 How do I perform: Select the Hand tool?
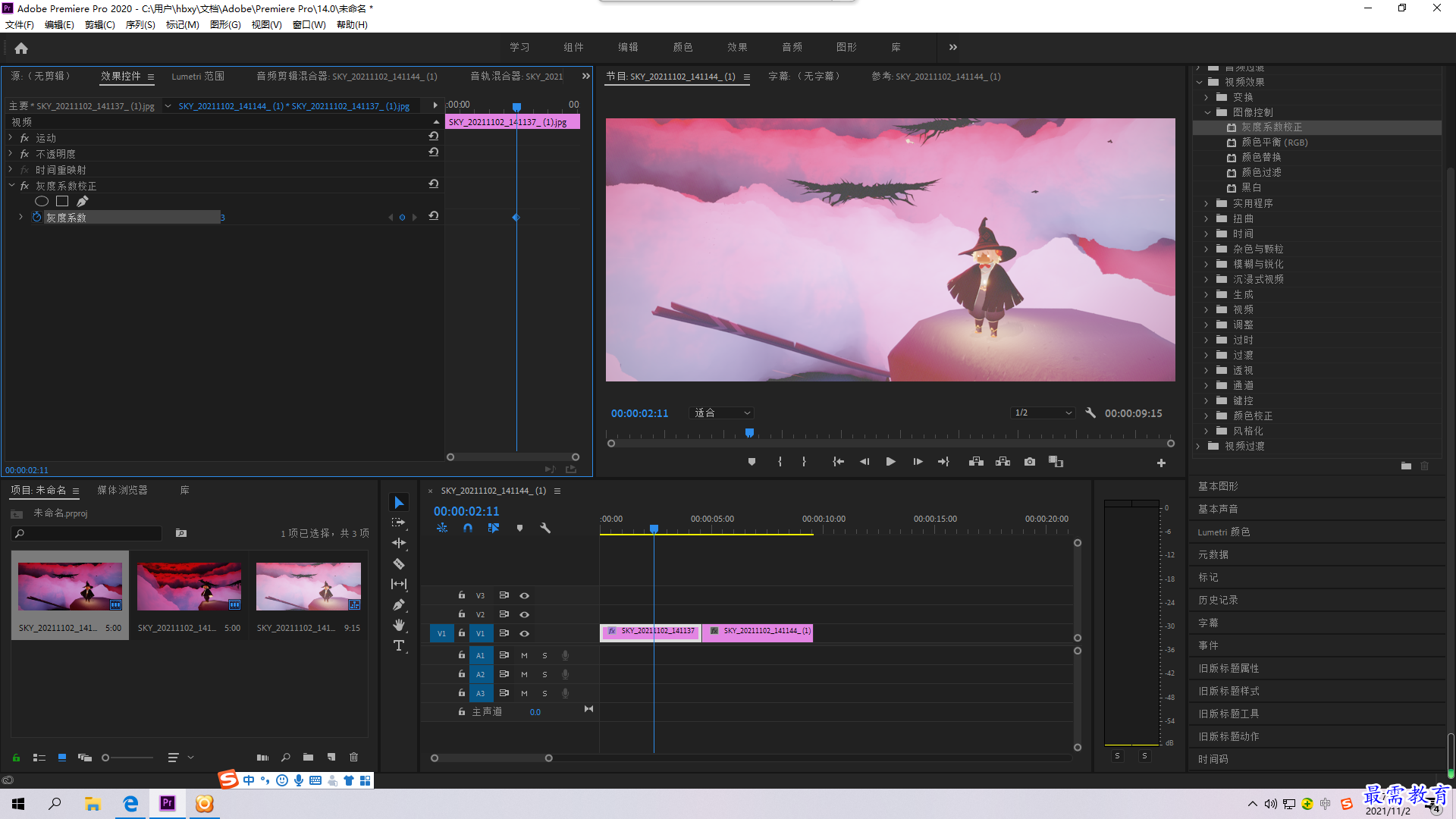coord(399,625)
